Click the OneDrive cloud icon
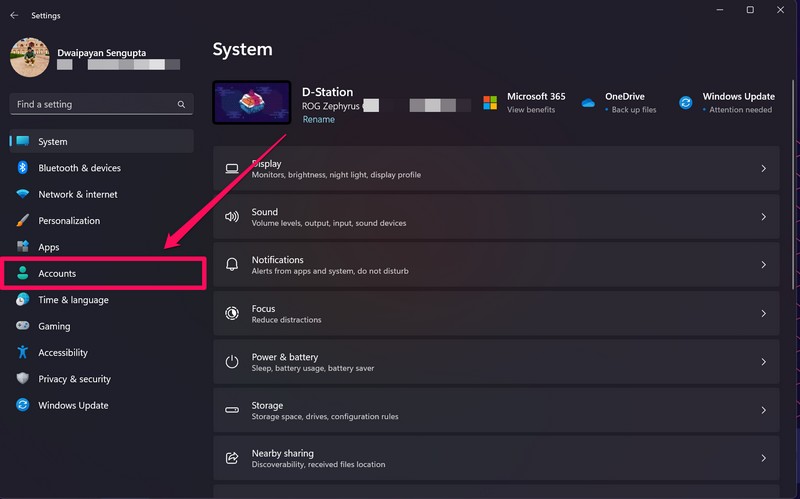 588,103
